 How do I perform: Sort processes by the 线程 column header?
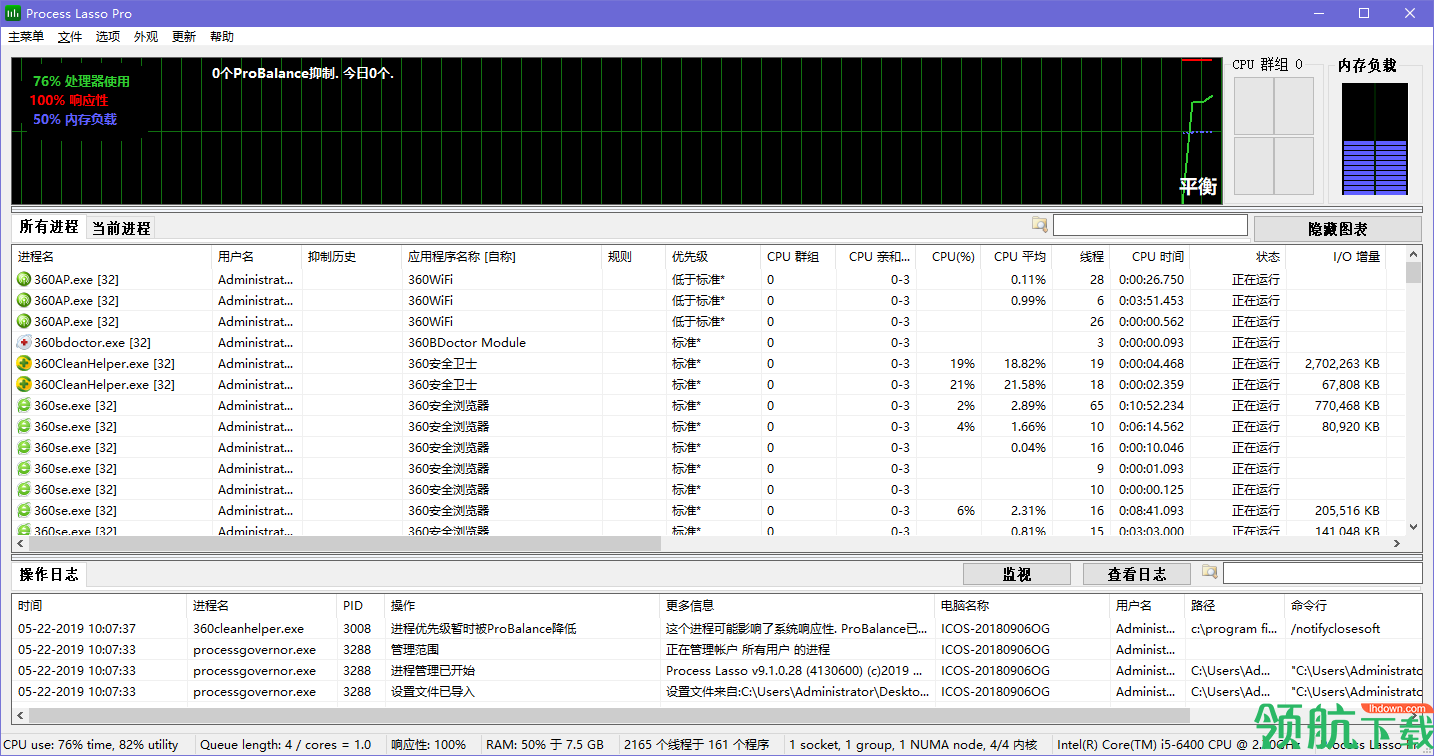(x=1081, y=257)
